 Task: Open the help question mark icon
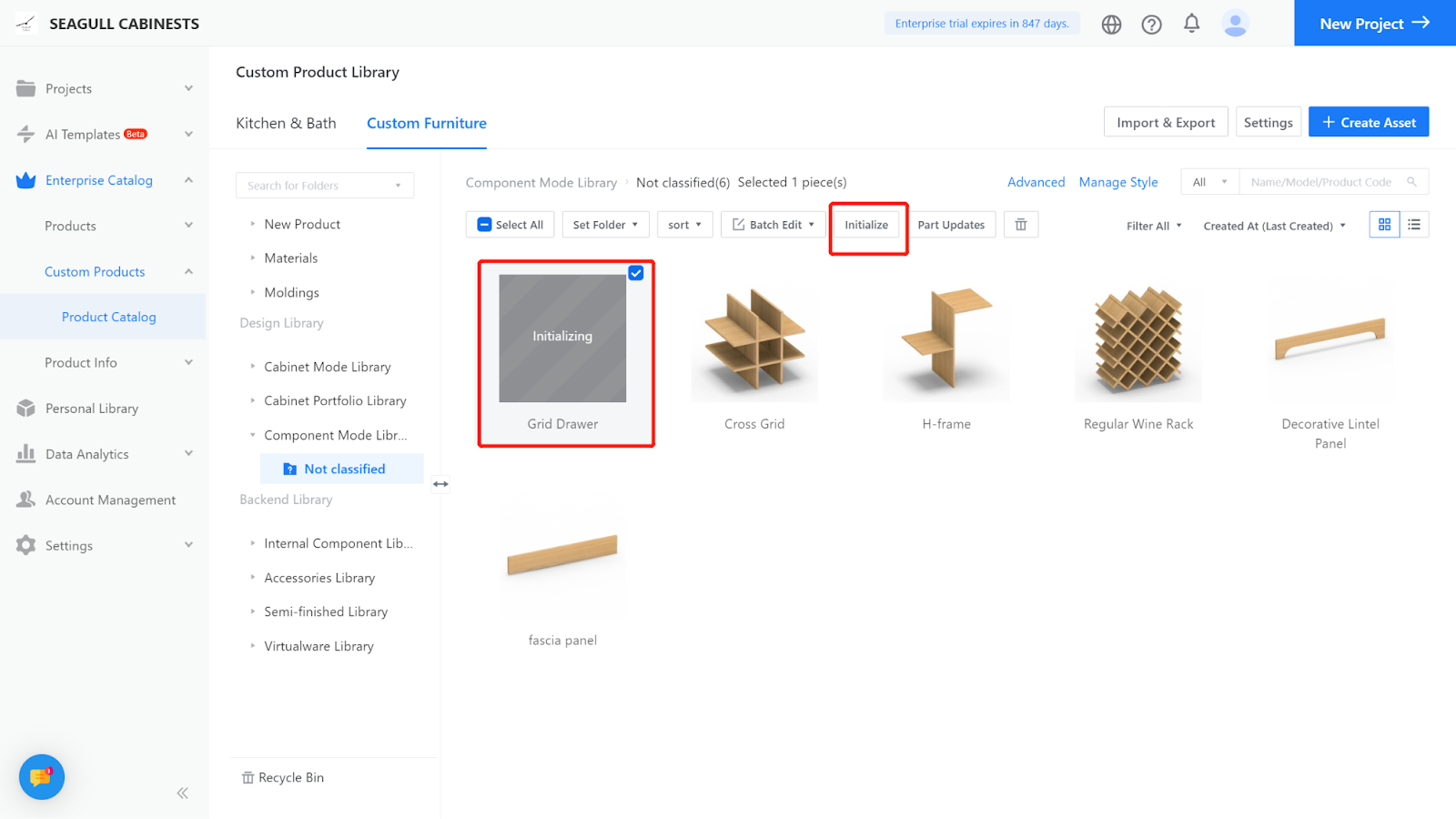[x=1151, y=25]
